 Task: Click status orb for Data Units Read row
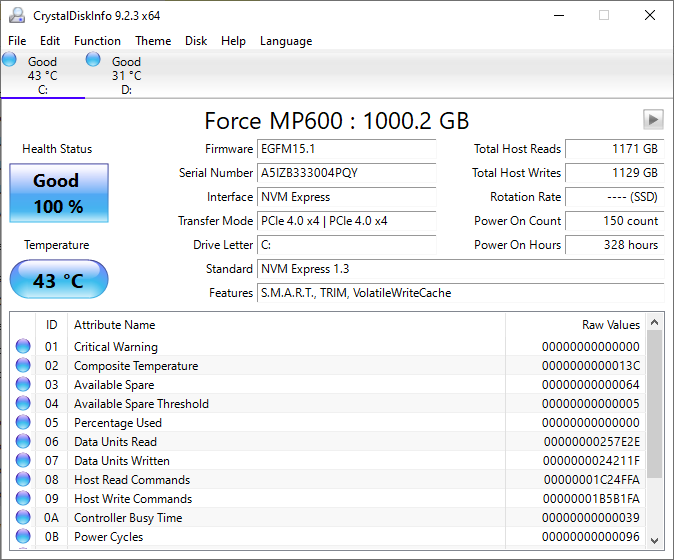[23, 441]
